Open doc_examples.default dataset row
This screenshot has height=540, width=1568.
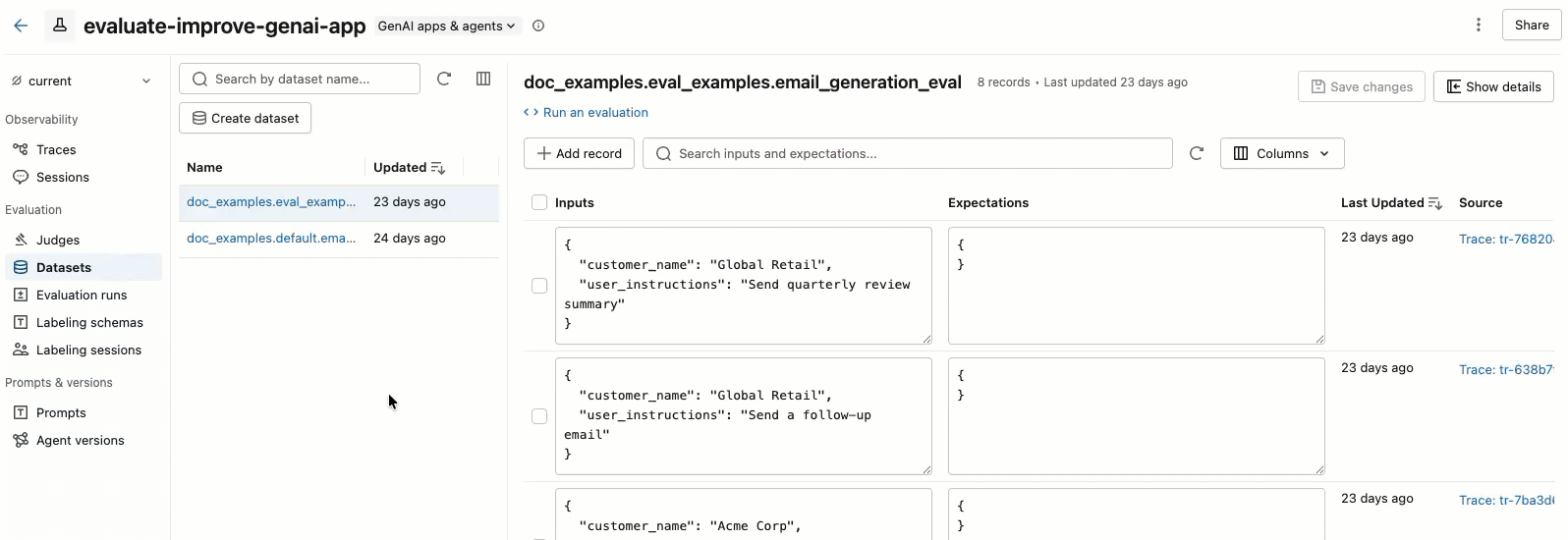tap(271, 238)
